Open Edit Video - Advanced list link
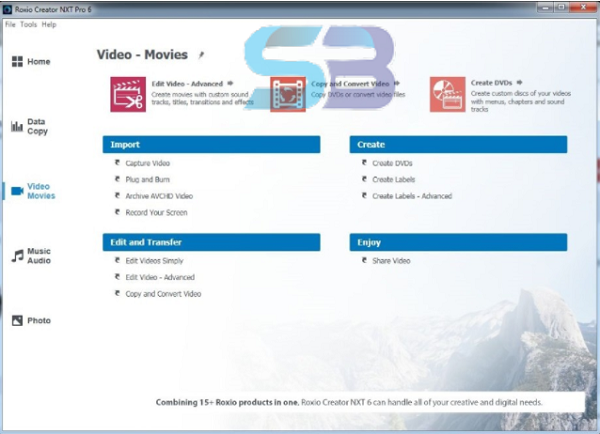This screenshot has width=600, height=434. point(160,277)
